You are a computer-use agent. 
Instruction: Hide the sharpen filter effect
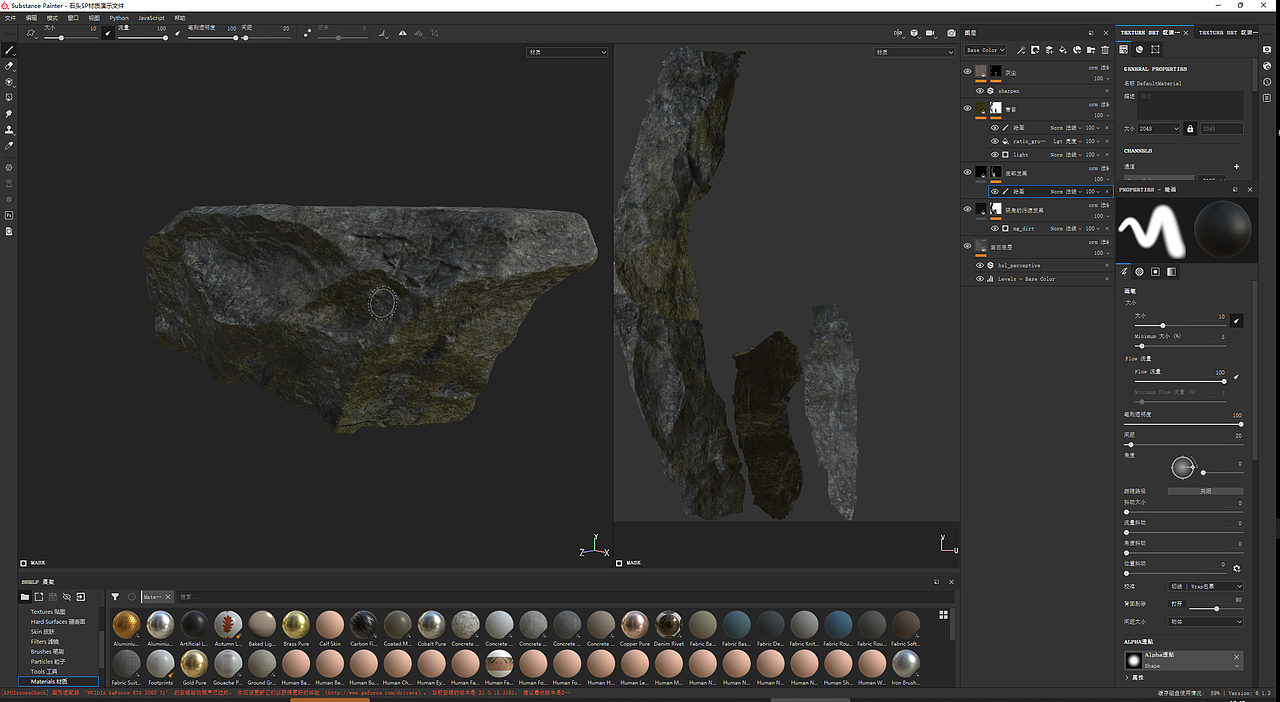click(x=980, y=91)
